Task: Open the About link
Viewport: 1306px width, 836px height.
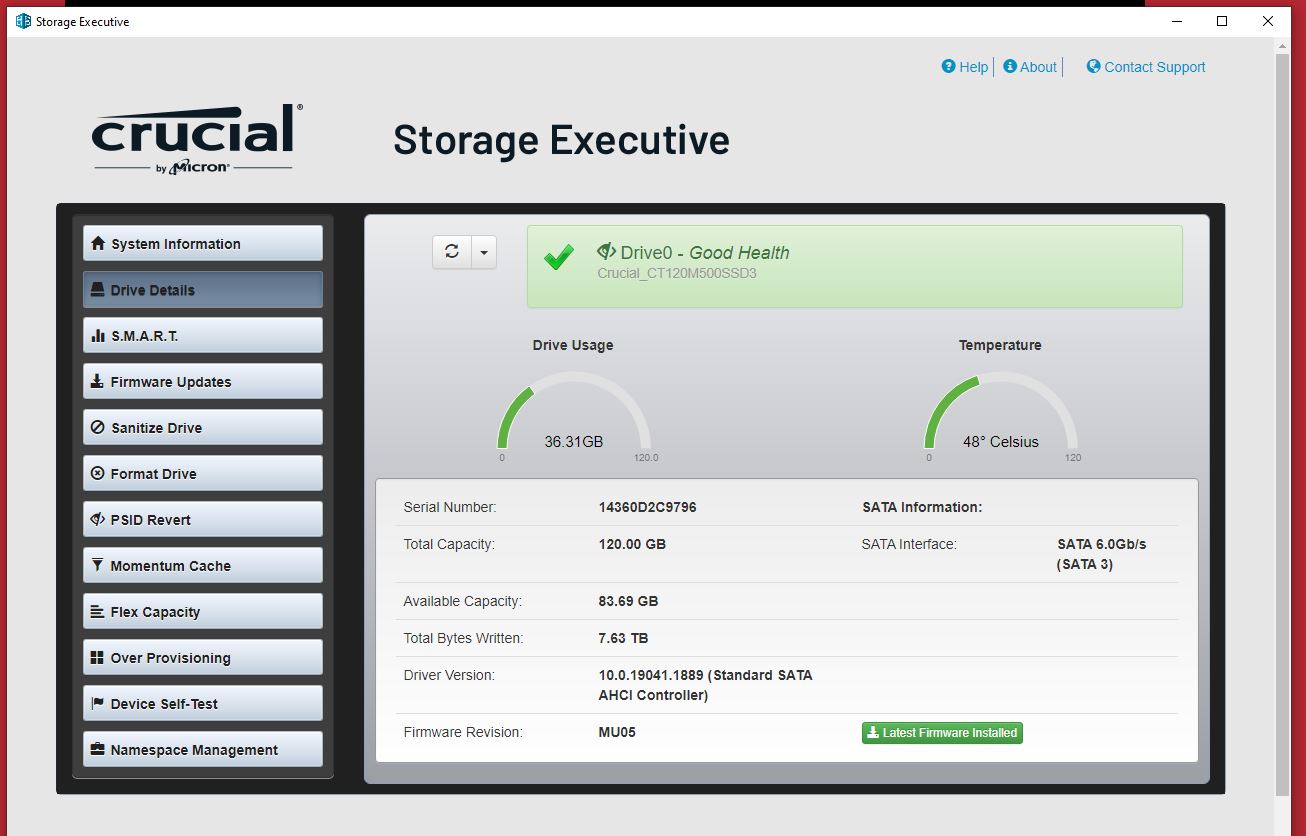Action: [x=1030, y=67]
